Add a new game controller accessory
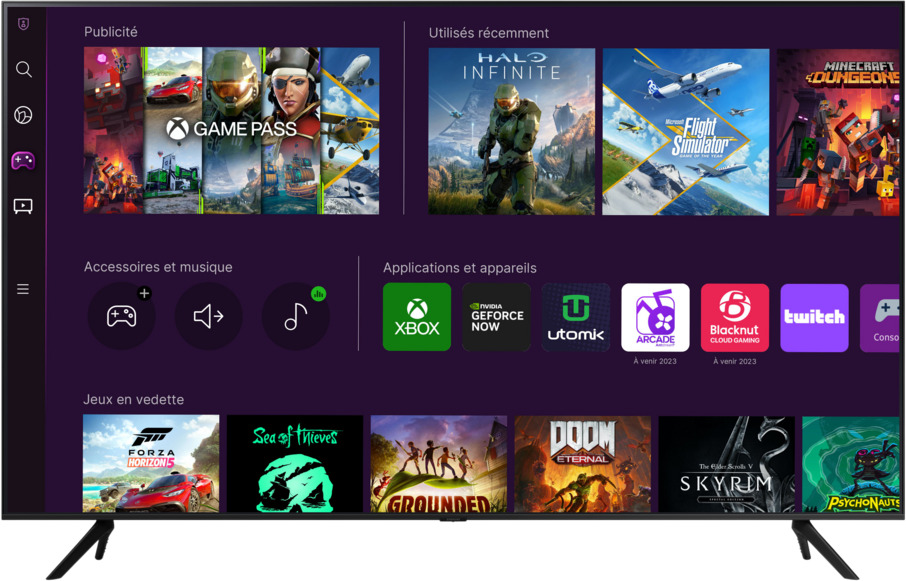Image resolution: width=906 pixels, height=581 pixels. click(x=121, y=317)
